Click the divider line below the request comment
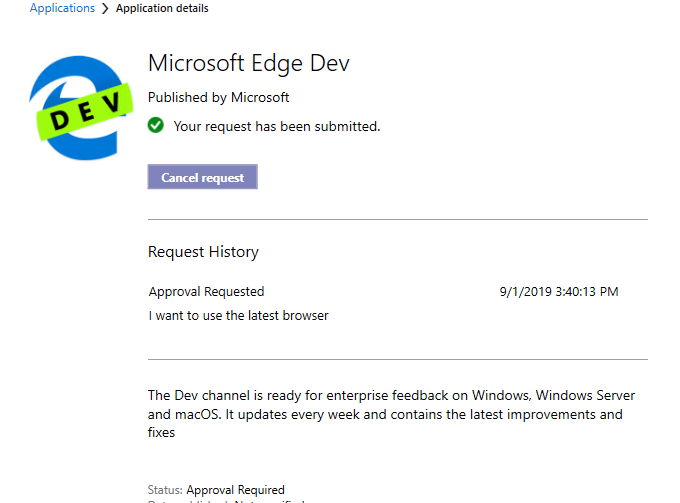This screenshot has height=503, width=680. coord(397,359)
